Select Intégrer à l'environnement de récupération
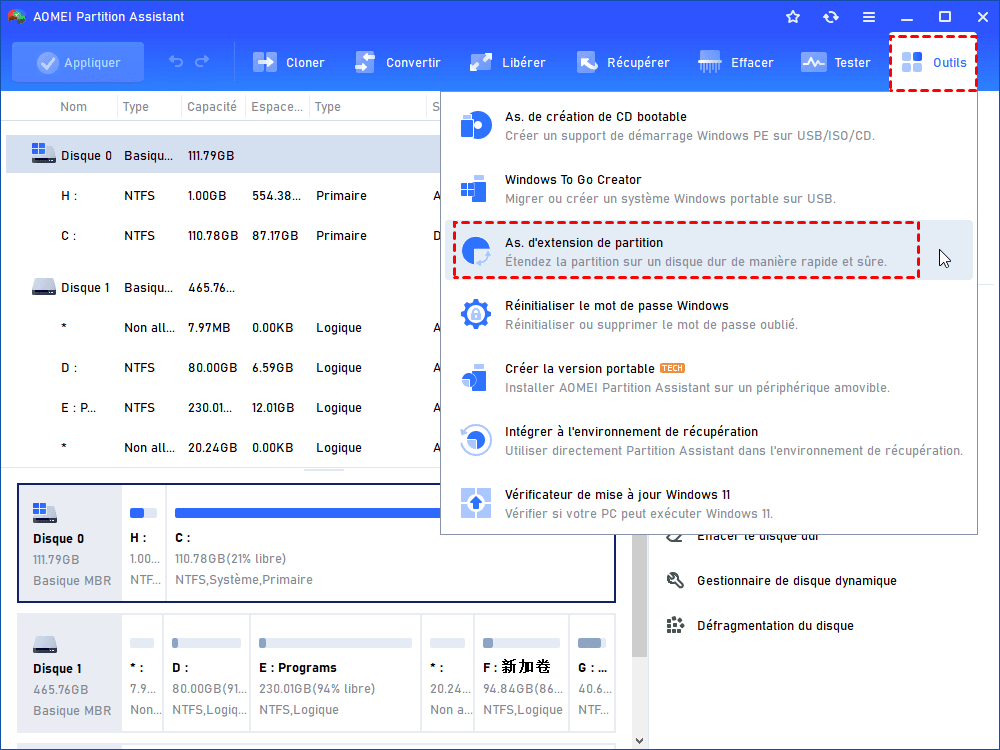 coord(709,441)
